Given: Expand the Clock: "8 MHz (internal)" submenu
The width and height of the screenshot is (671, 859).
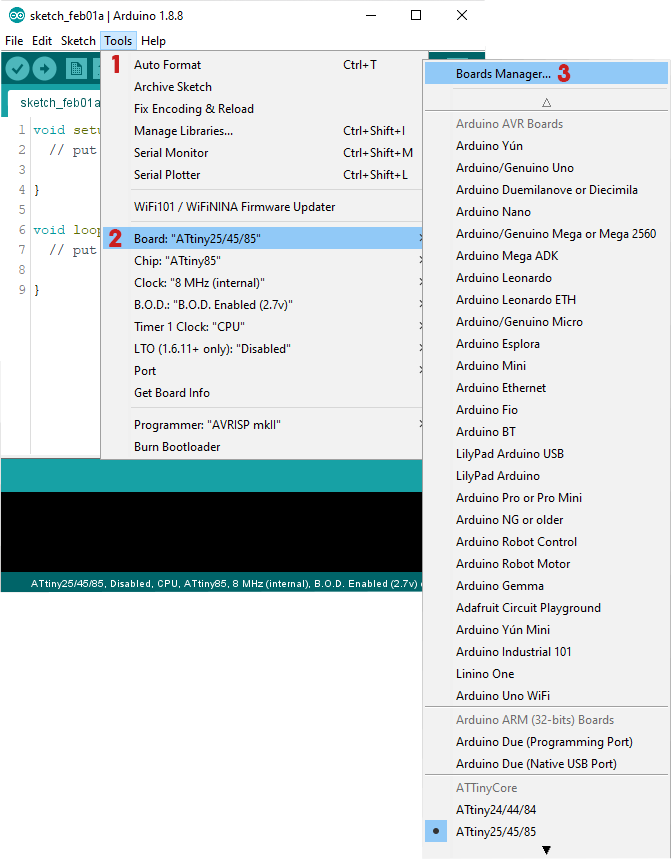Looking at the screenshot, I should point(262,283).
